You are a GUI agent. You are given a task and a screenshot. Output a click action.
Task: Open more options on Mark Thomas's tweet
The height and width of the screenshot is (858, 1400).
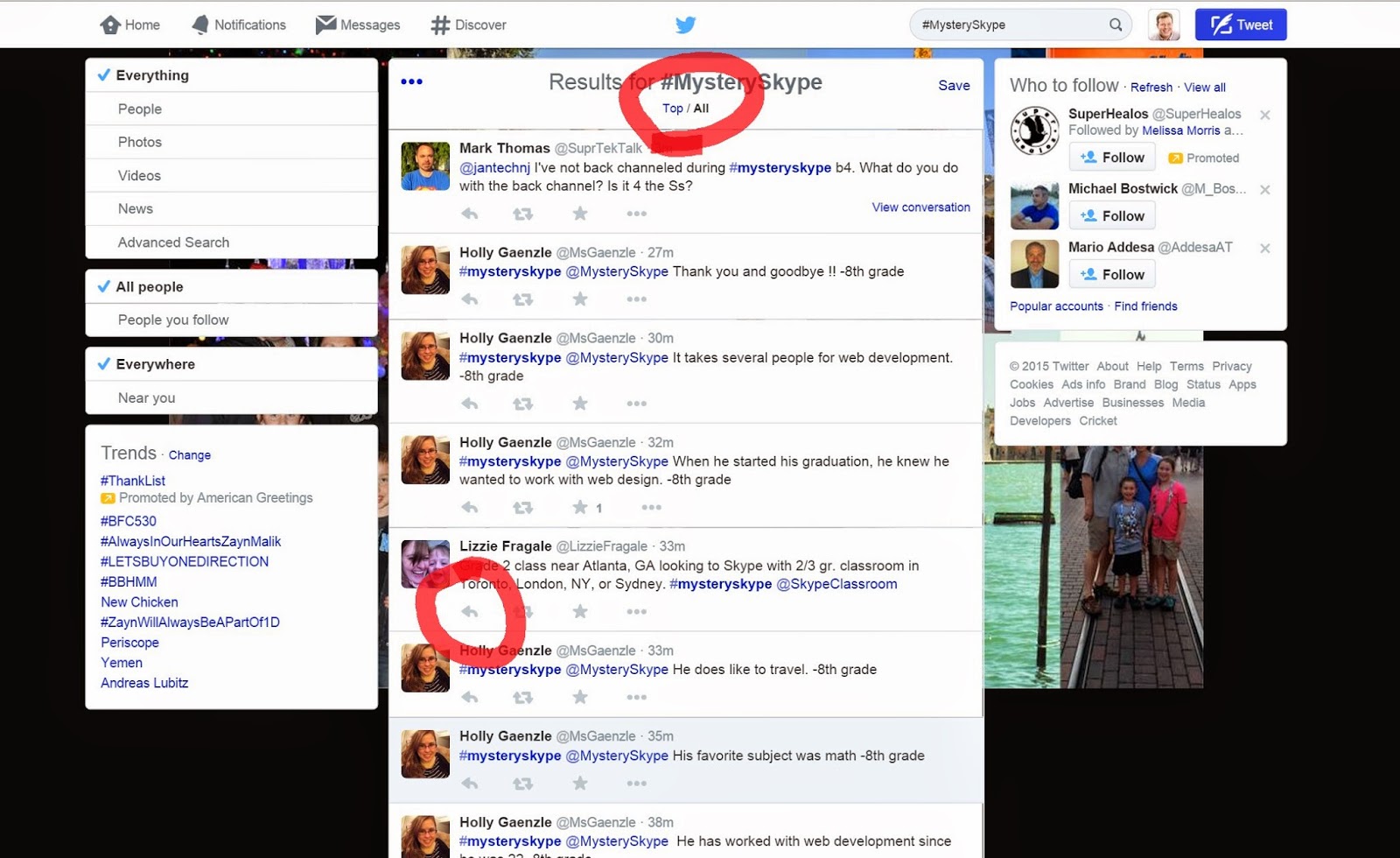click(x=637, y=214)
